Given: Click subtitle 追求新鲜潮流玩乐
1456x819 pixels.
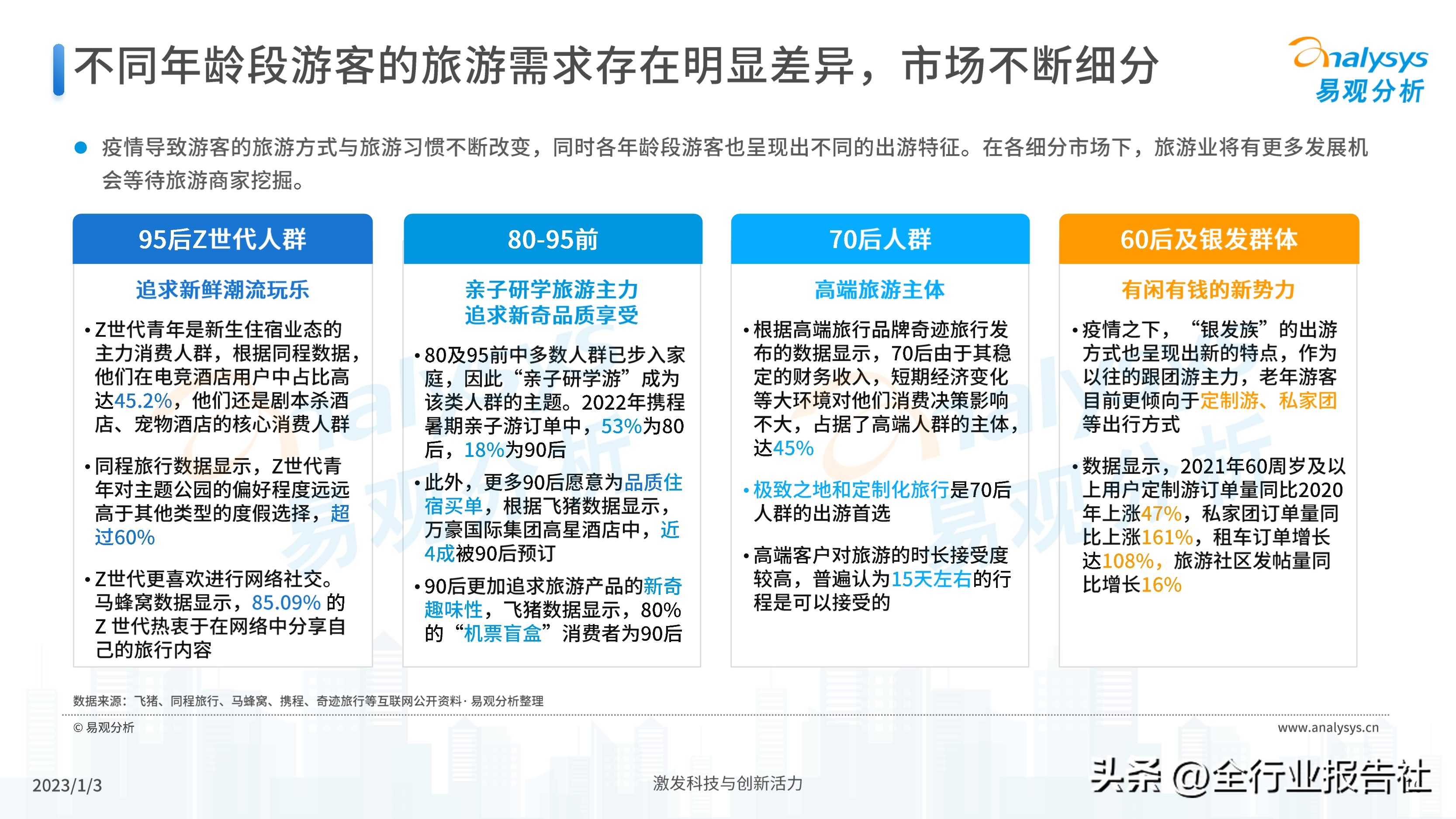Looking at the screenshot, I should coord(223,290).
